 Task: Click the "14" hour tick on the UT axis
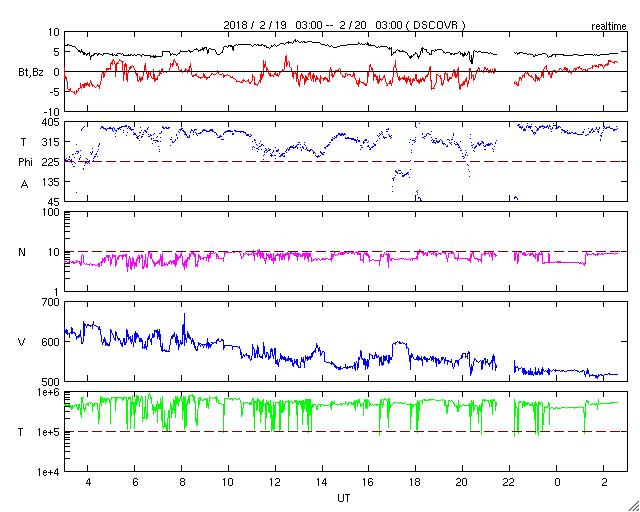[x=322, y=482]
